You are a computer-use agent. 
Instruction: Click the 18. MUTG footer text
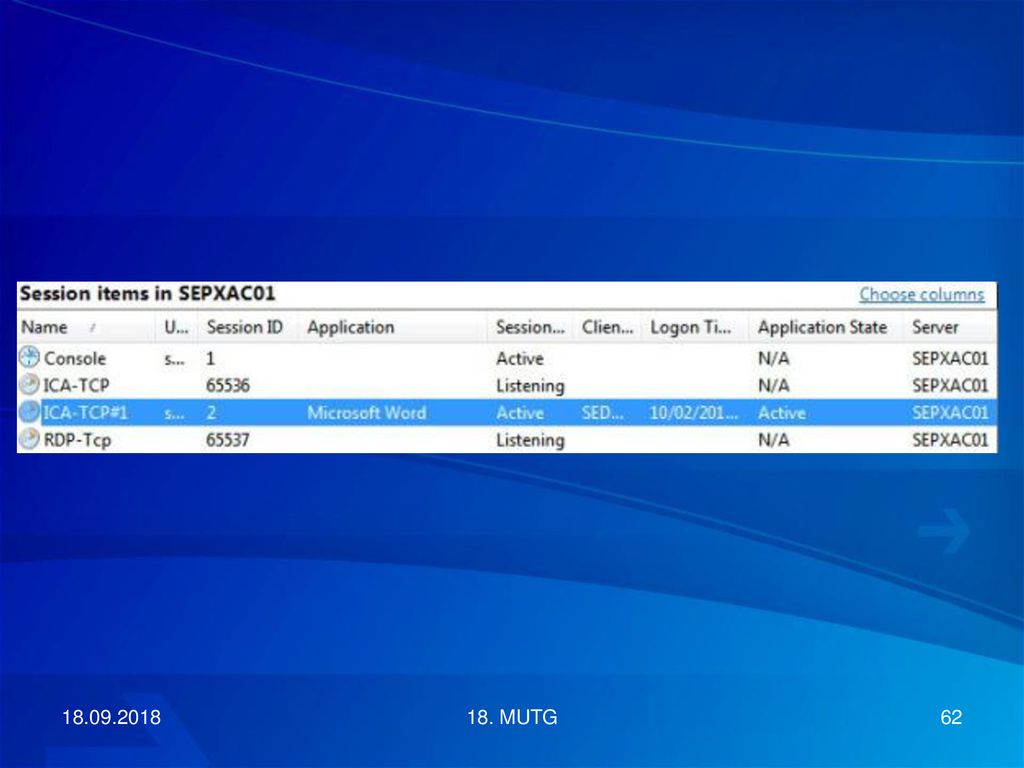point(512,717)
